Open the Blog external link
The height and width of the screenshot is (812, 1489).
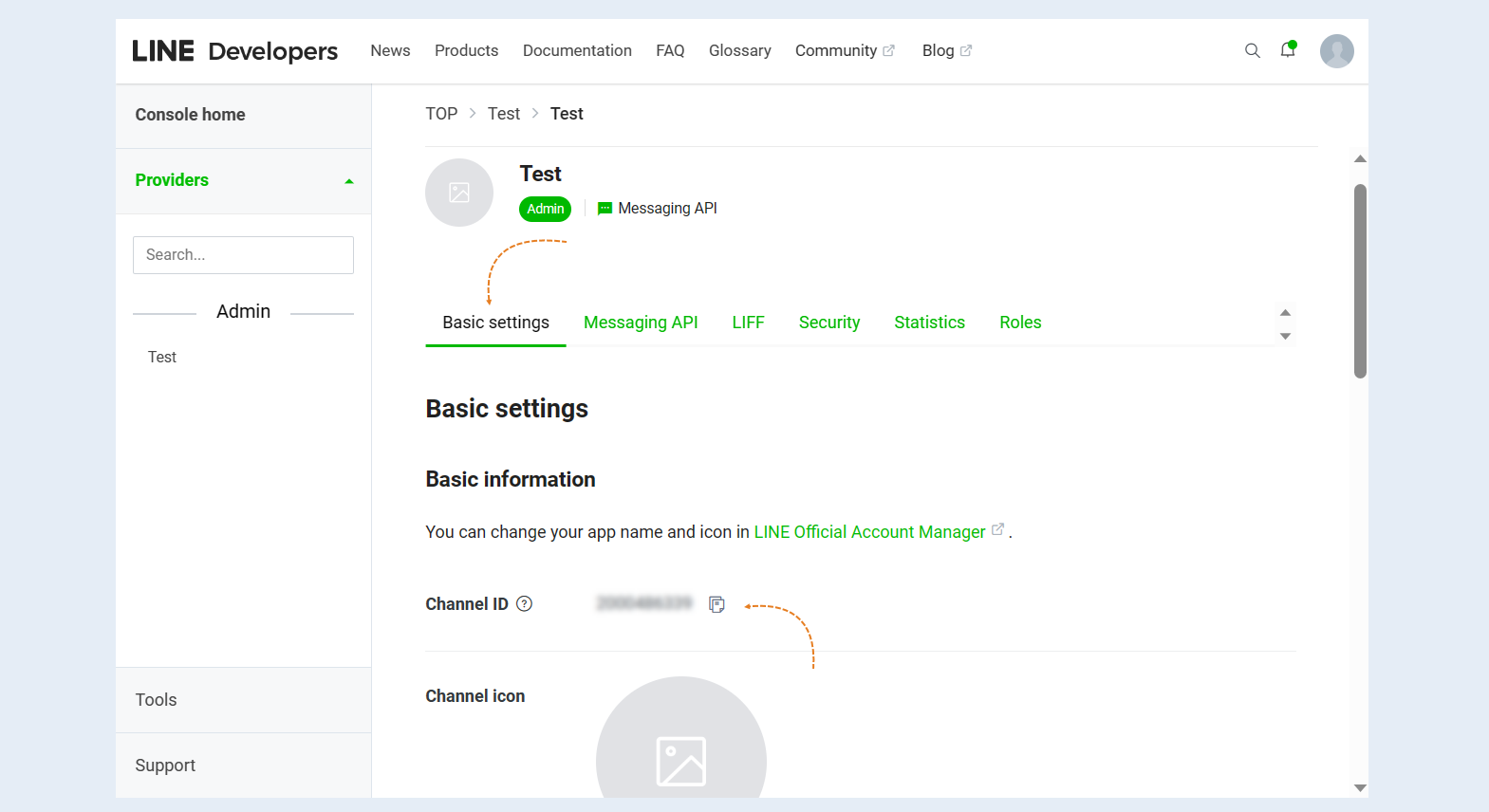(x=947, y=50)
